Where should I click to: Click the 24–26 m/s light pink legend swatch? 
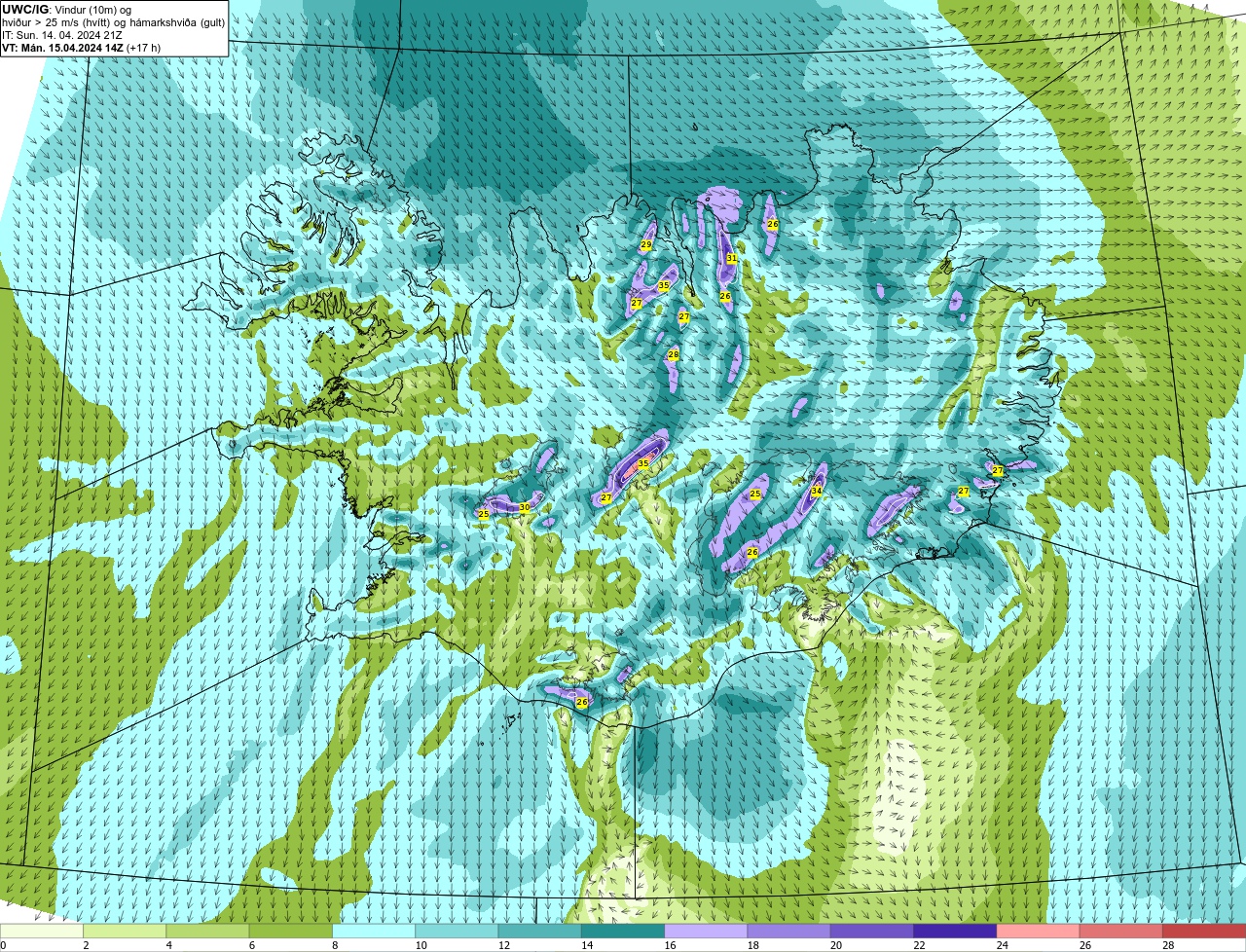click(1039, 931)
